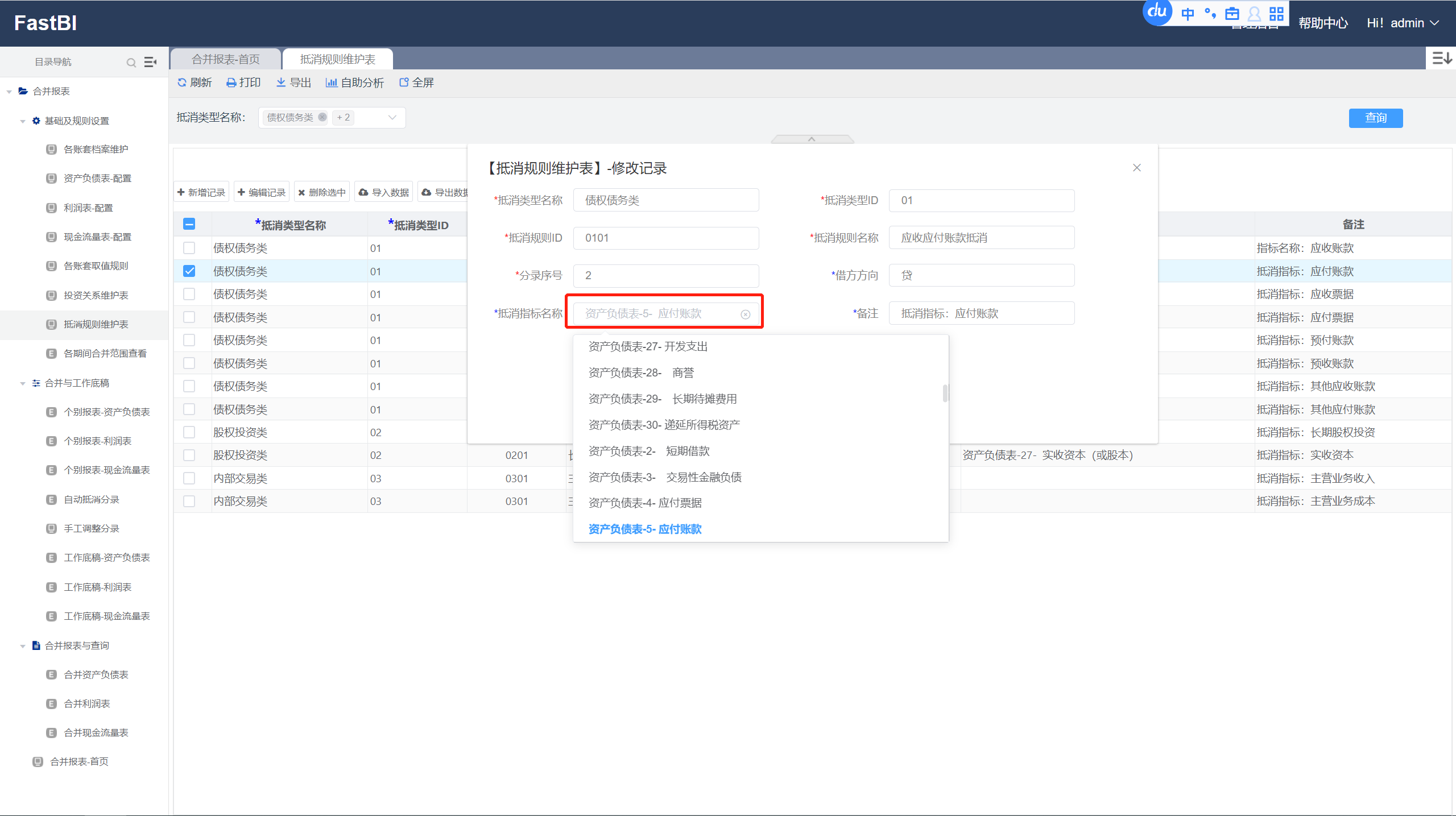Remove the 债权债务类 filter tag
Image resolution: width=1456 pixels, height=816 pixels.
(322, 117)
